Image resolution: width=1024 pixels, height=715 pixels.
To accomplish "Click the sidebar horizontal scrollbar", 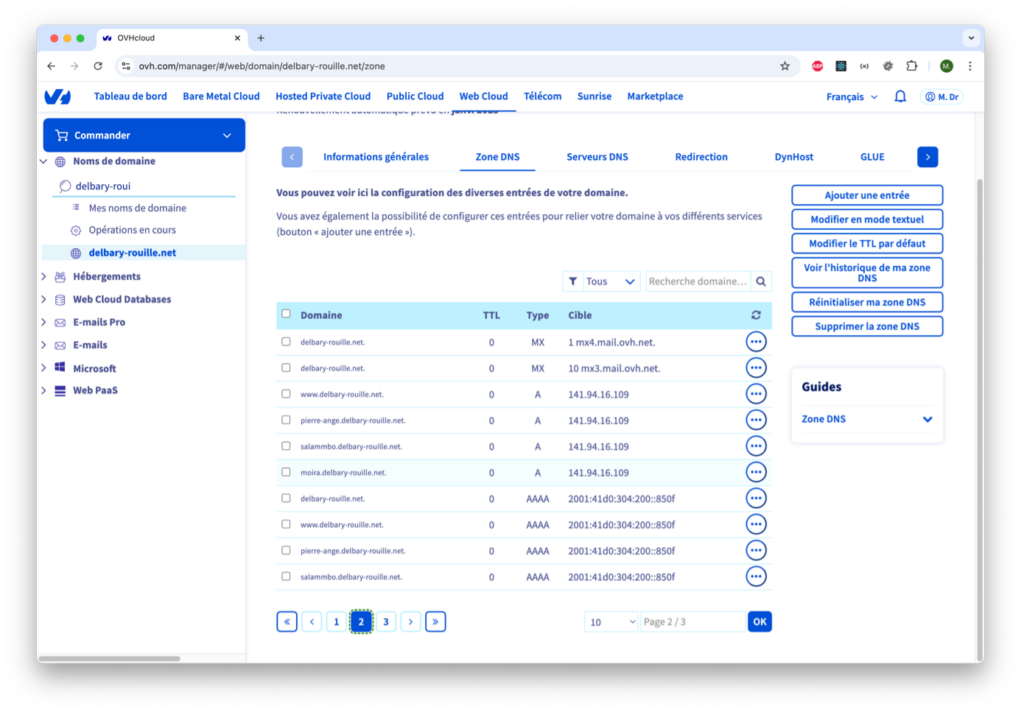I will pos(110,658).
